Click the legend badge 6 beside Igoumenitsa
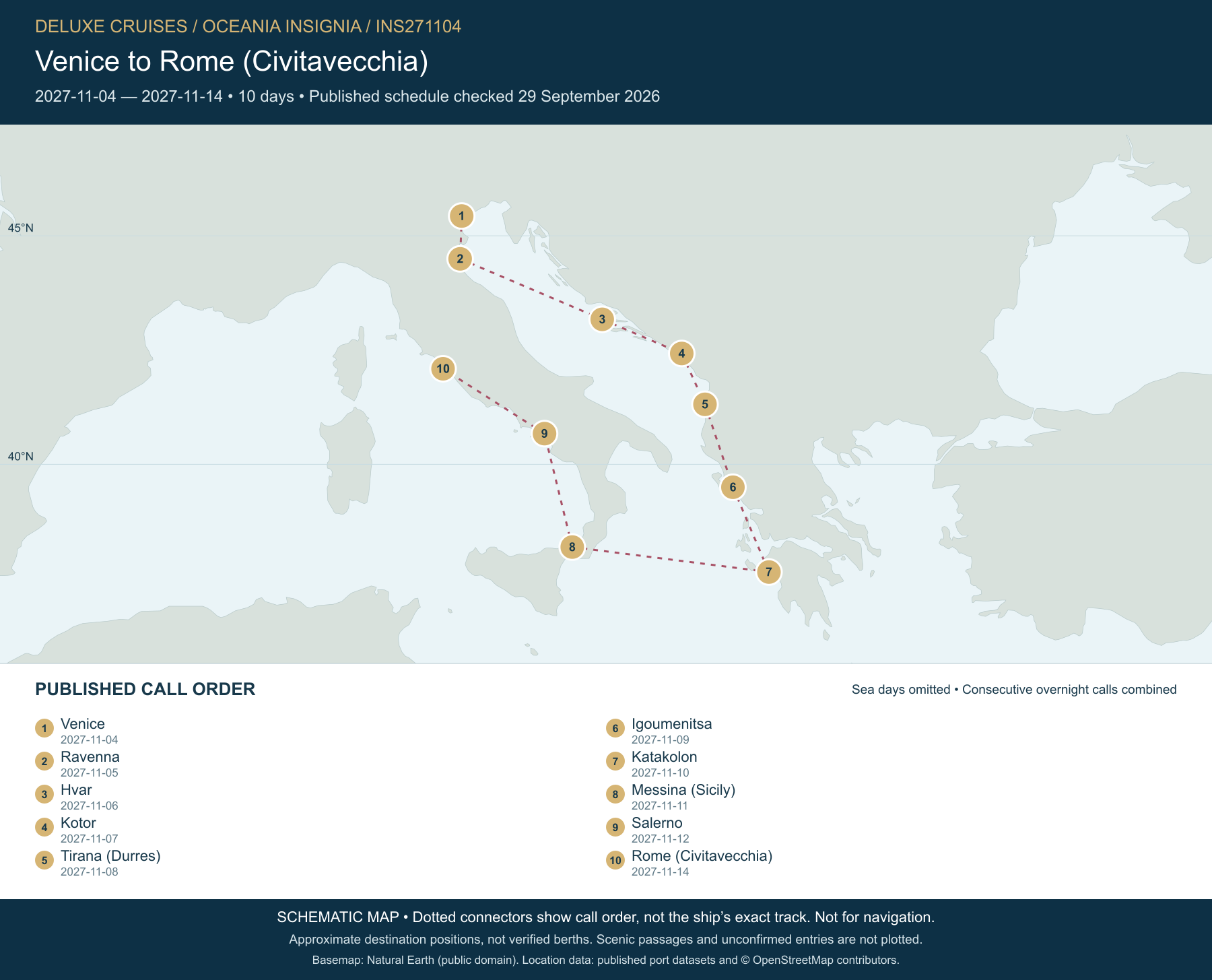Viewport: 1212px width, 980px height. point(615,728)
